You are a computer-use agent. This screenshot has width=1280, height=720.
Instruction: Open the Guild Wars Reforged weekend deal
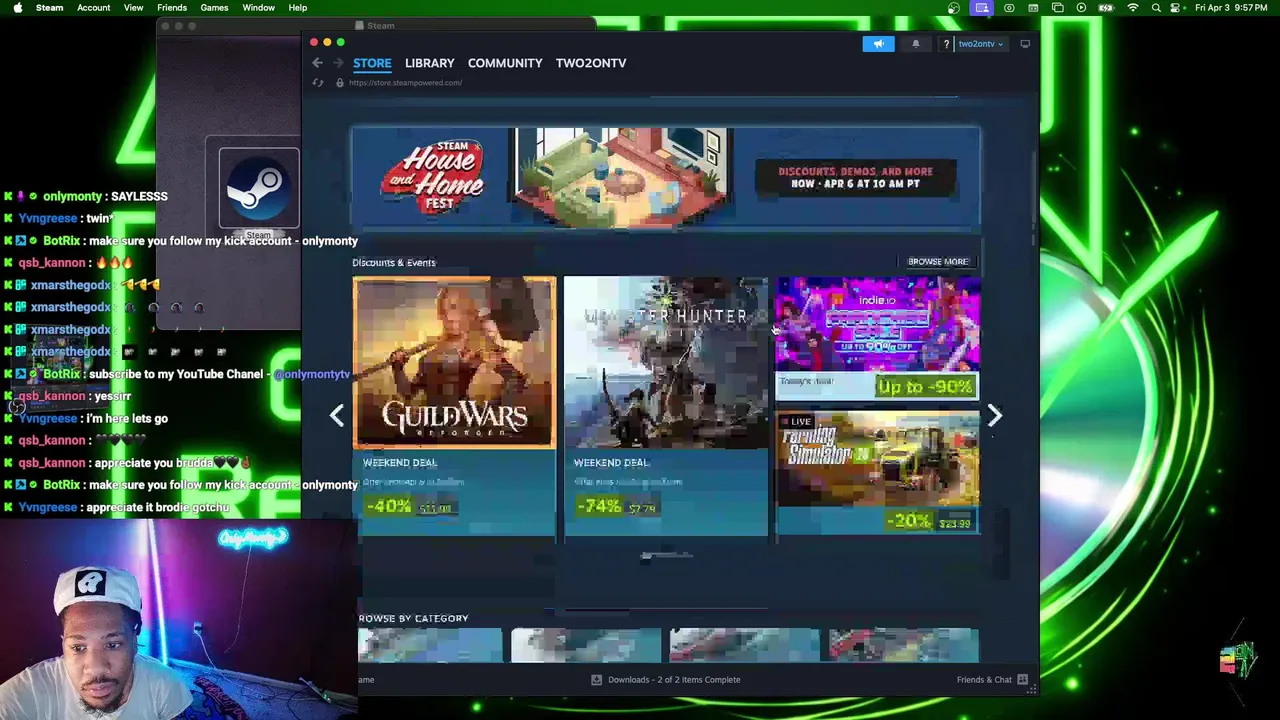[x=454, y=406]
